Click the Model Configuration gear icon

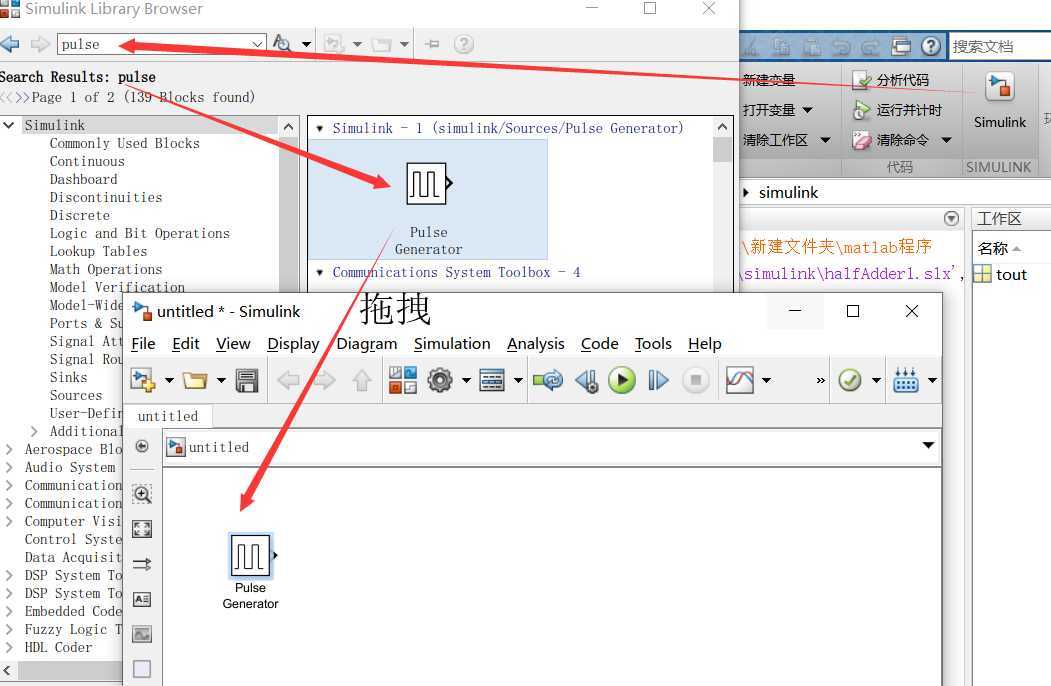point(440,380)
